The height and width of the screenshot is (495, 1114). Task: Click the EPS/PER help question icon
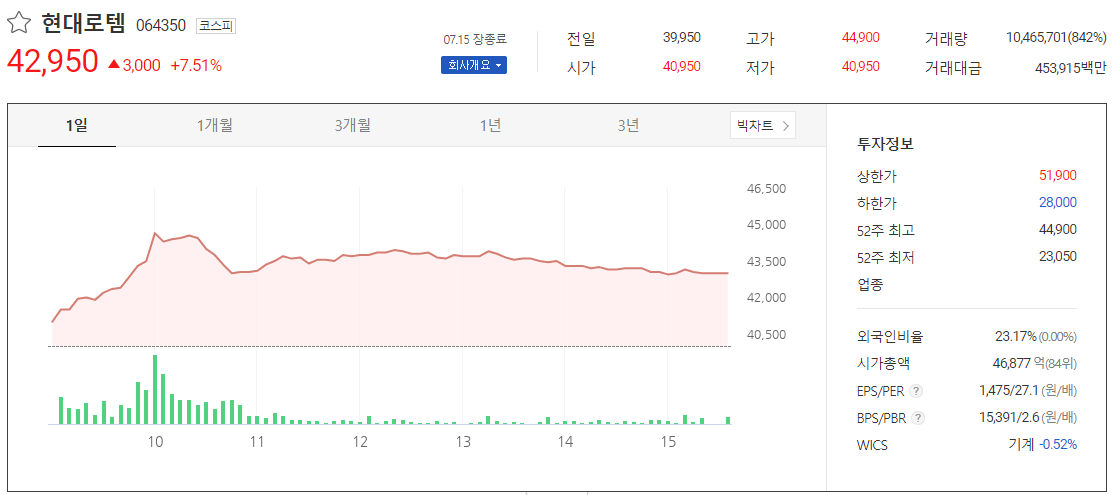tap(916, 391)
